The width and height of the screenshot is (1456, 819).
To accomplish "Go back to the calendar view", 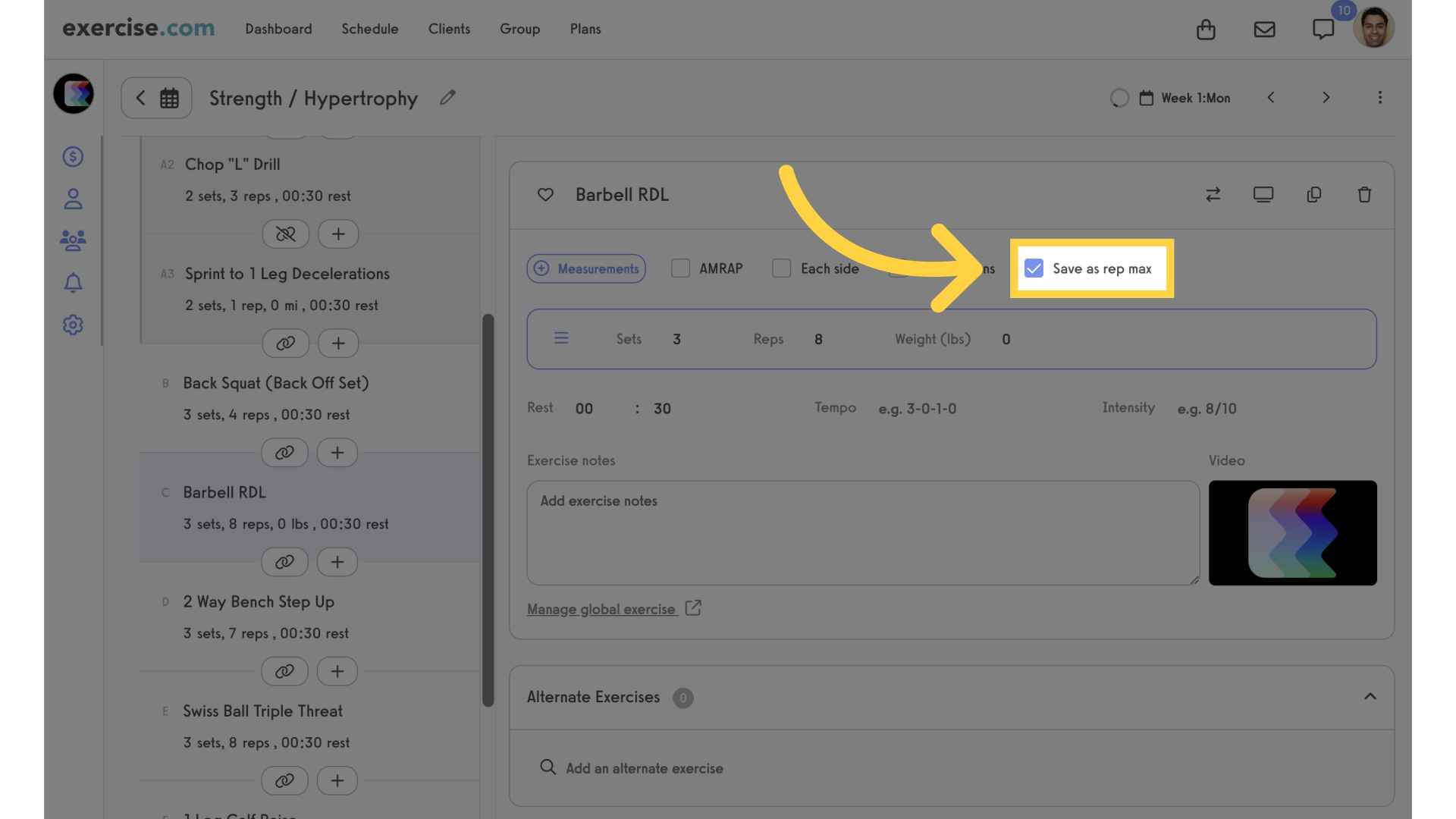I will tap(156, 98).
